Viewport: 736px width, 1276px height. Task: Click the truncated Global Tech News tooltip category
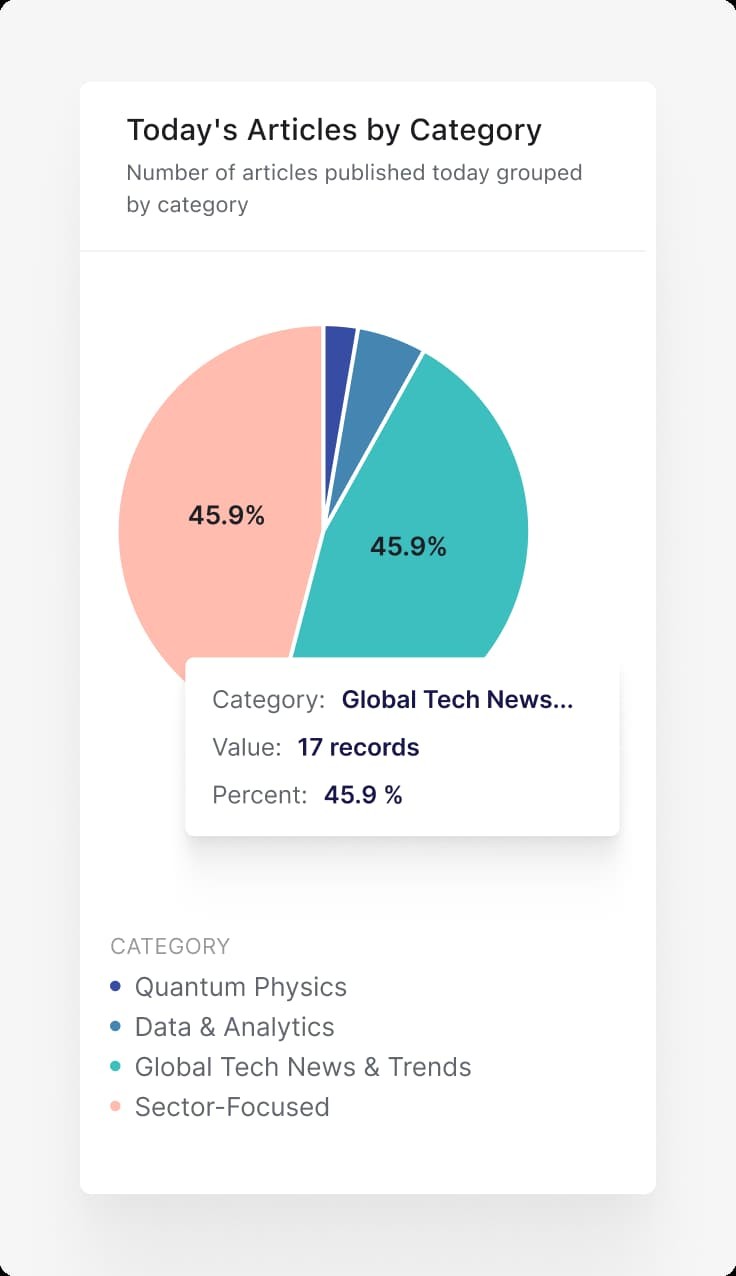point(457,700)
